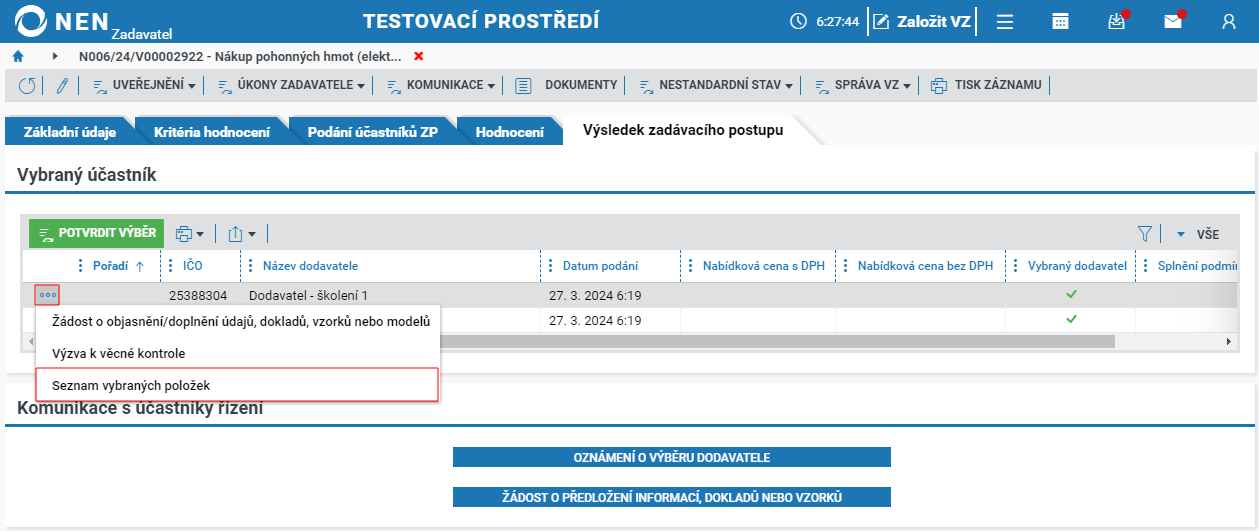Go to the home icon in breadcrumb
This screenshot has height=531, width=1259.
tap(18, 56)
